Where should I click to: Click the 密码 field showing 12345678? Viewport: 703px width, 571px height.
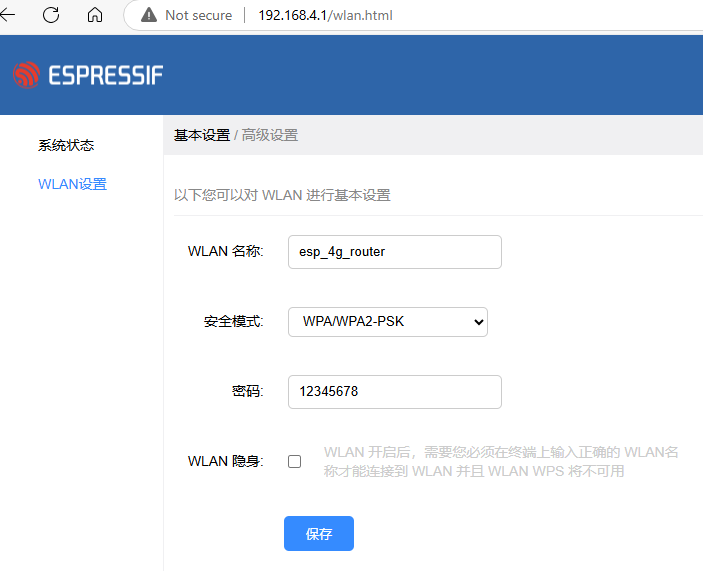tap(394, 392)
